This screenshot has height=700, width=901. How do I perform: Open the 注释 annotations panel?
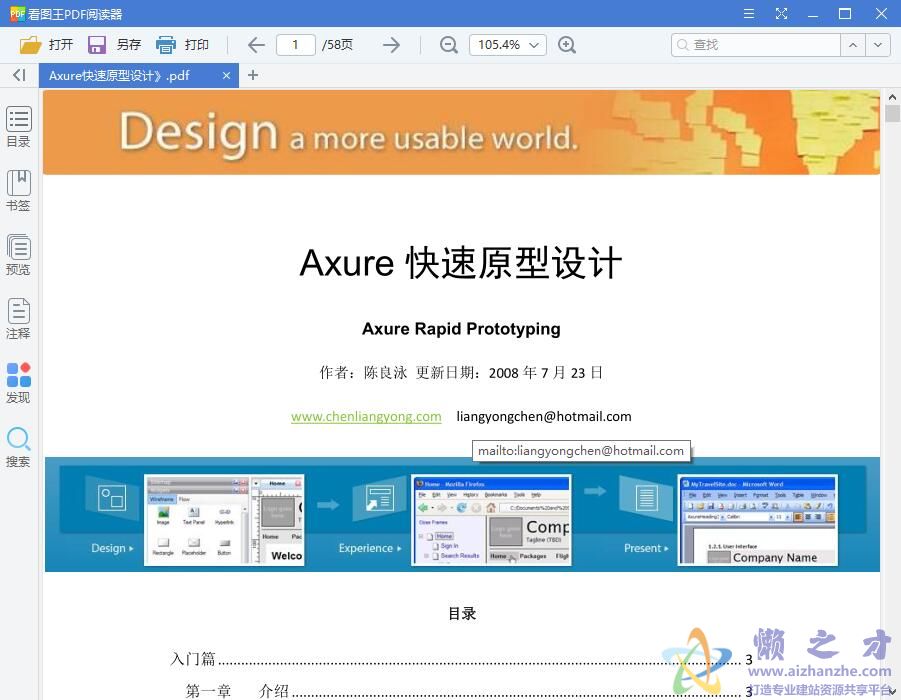pos(18,318)
